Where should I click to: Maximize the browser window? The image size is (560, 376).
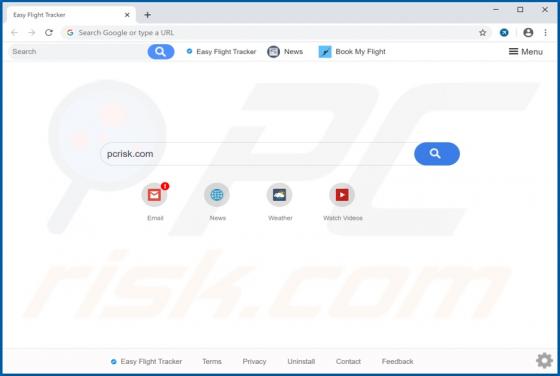520,10
